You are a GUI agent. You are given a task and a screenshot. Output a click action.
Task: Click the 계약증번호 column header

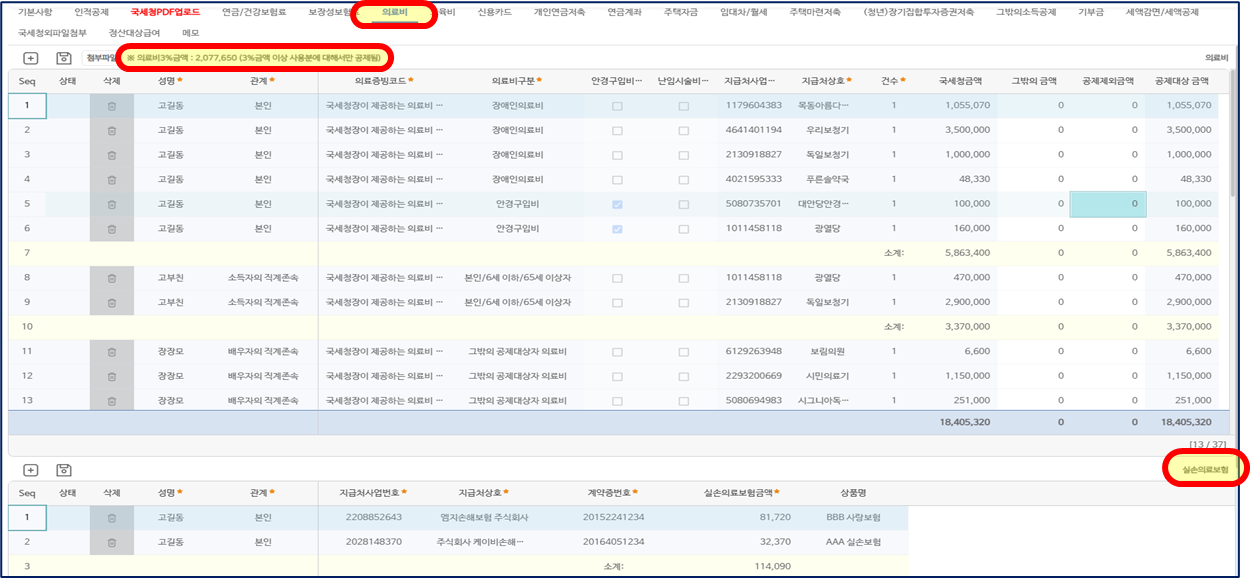pos(613,492)
